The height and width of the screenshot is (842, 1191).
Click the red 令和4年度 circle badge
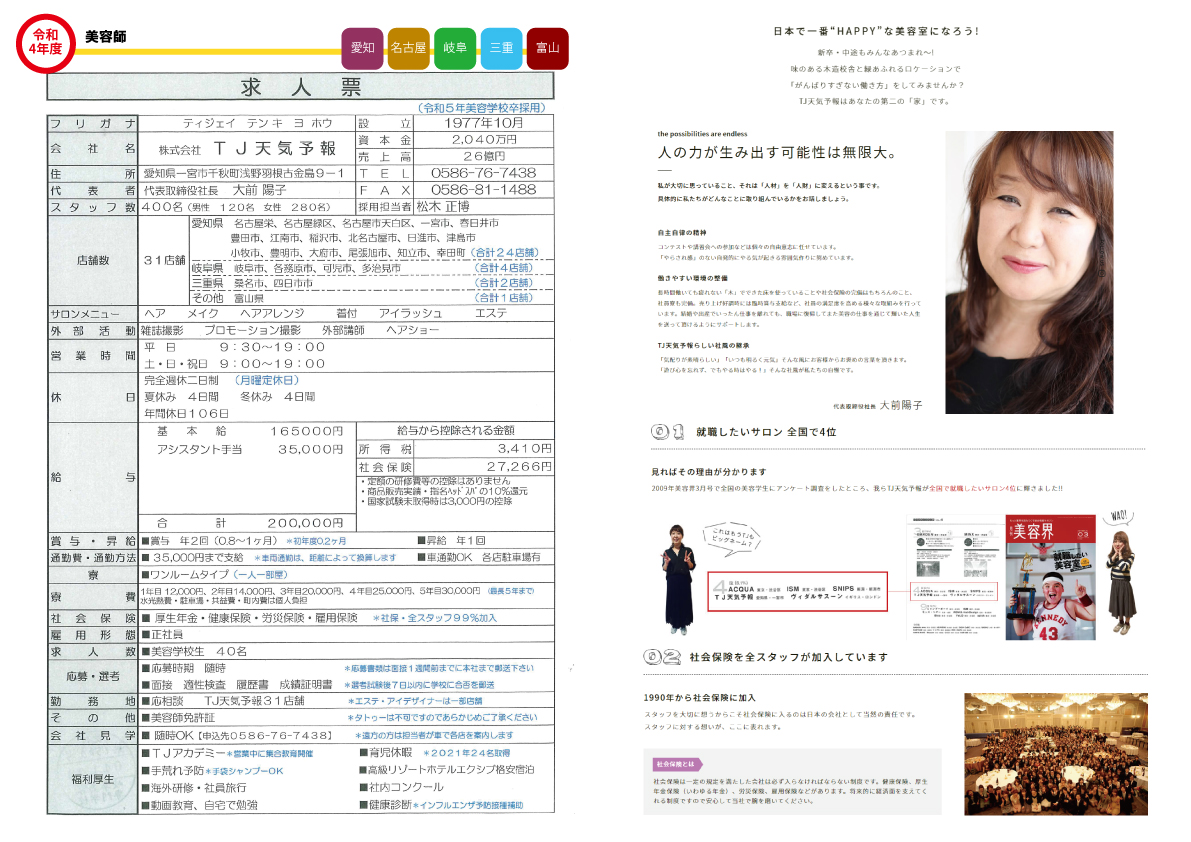46,43
